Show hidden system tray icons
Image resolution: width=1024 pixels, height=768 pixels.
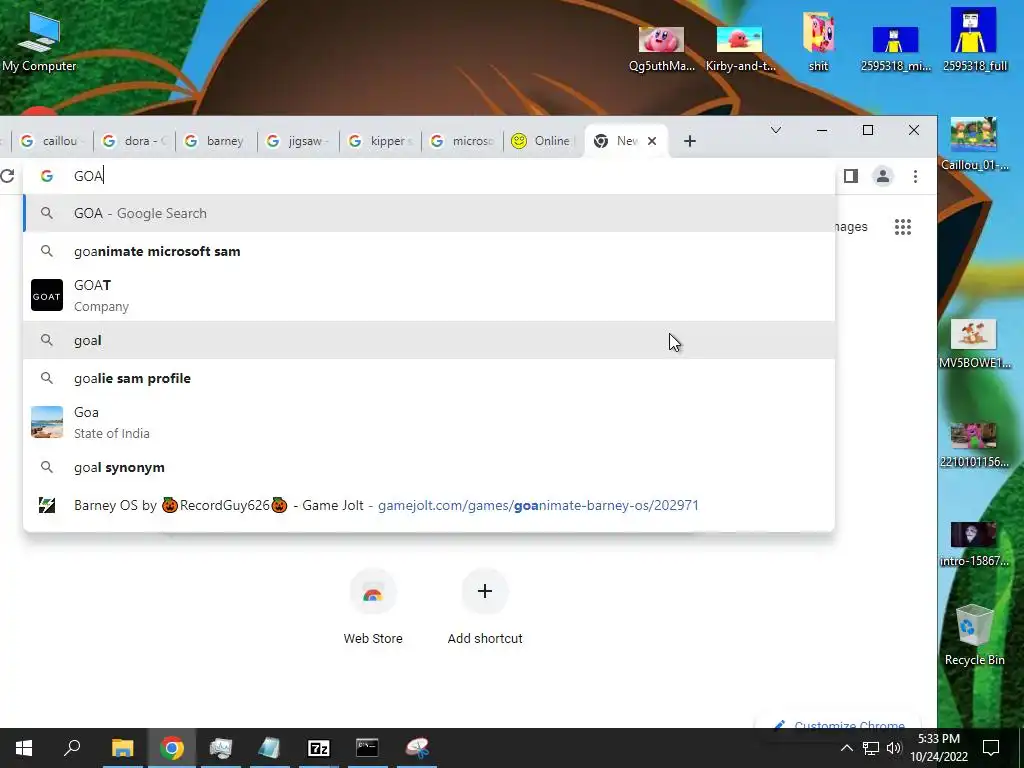click(x=846, y=748)
